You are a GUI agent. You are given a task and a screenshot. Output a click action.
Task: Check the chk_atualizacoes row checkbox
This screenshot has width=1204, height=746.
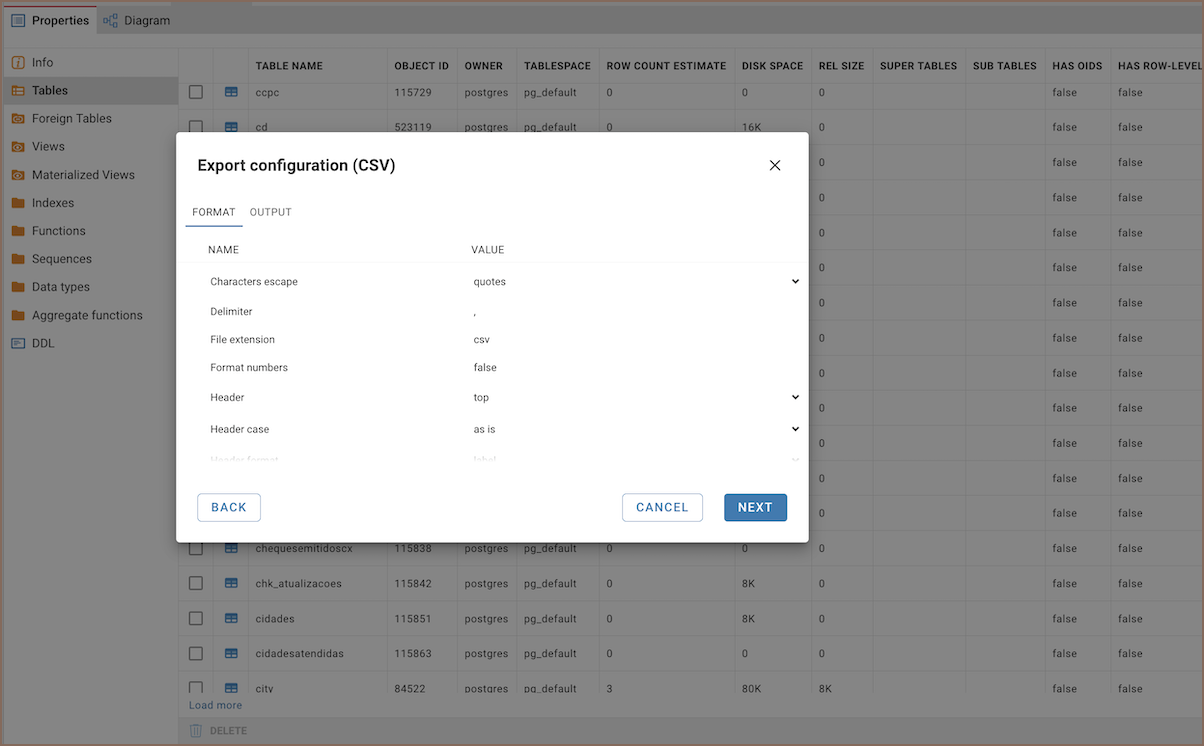(x=196, y=583)
